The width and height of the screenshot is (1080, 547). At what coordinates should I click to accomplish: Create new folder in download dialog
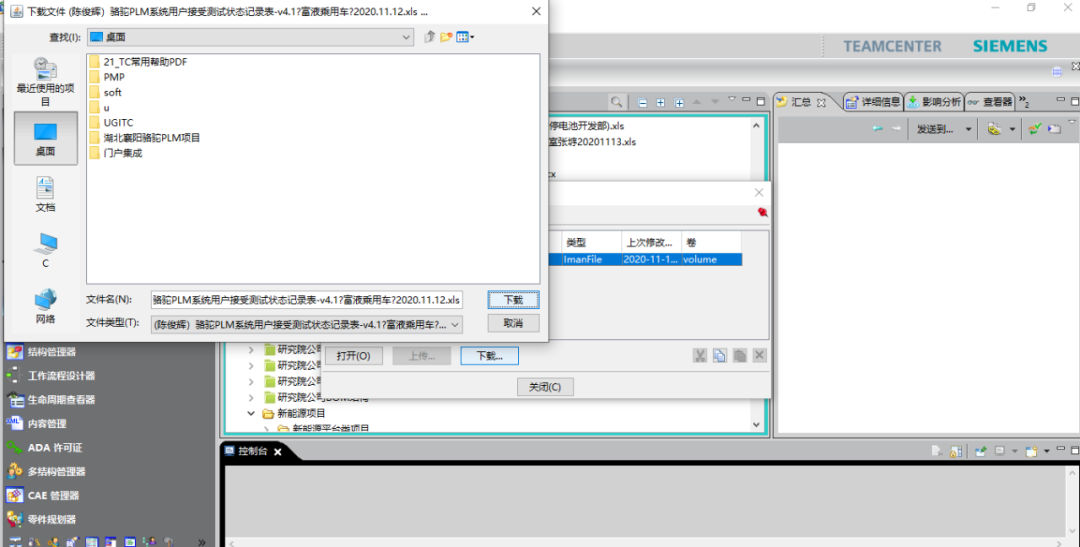(x=446, y=37)
